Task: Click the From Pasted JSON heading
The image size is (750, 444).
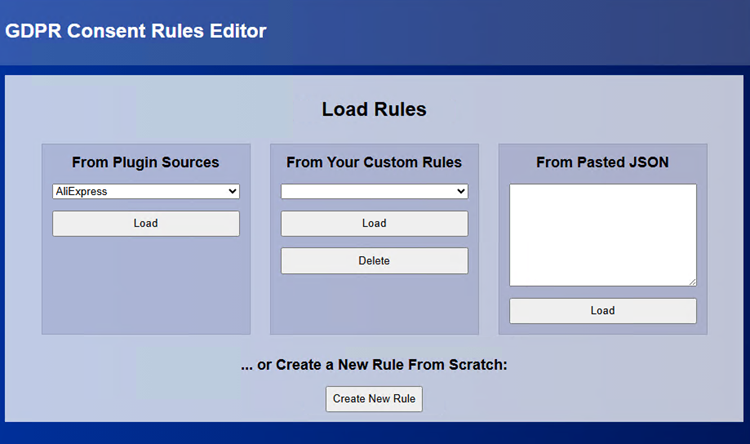Action: 602,162
